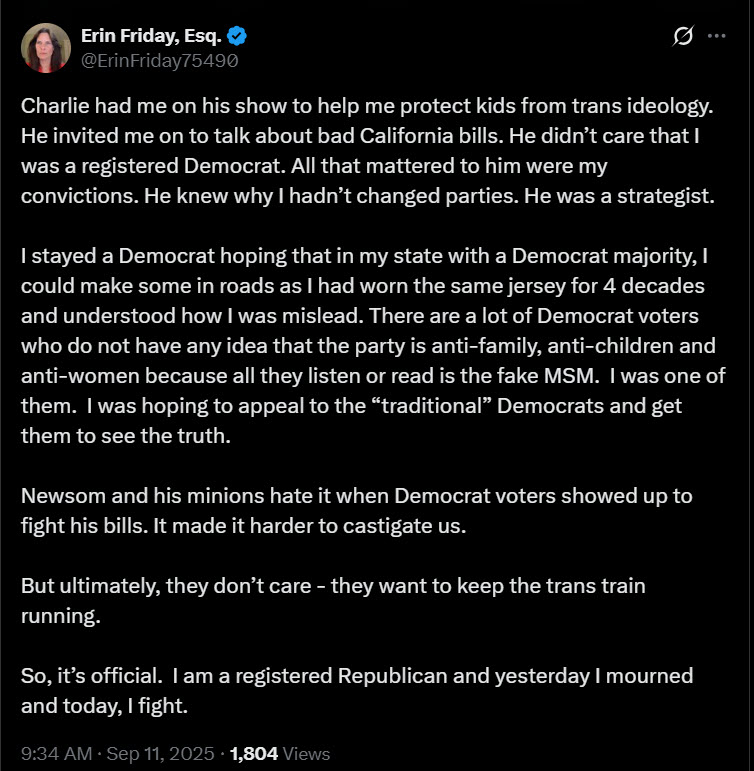
Task: Click the blue verified checkmark badge
Action: coord(237,36)
